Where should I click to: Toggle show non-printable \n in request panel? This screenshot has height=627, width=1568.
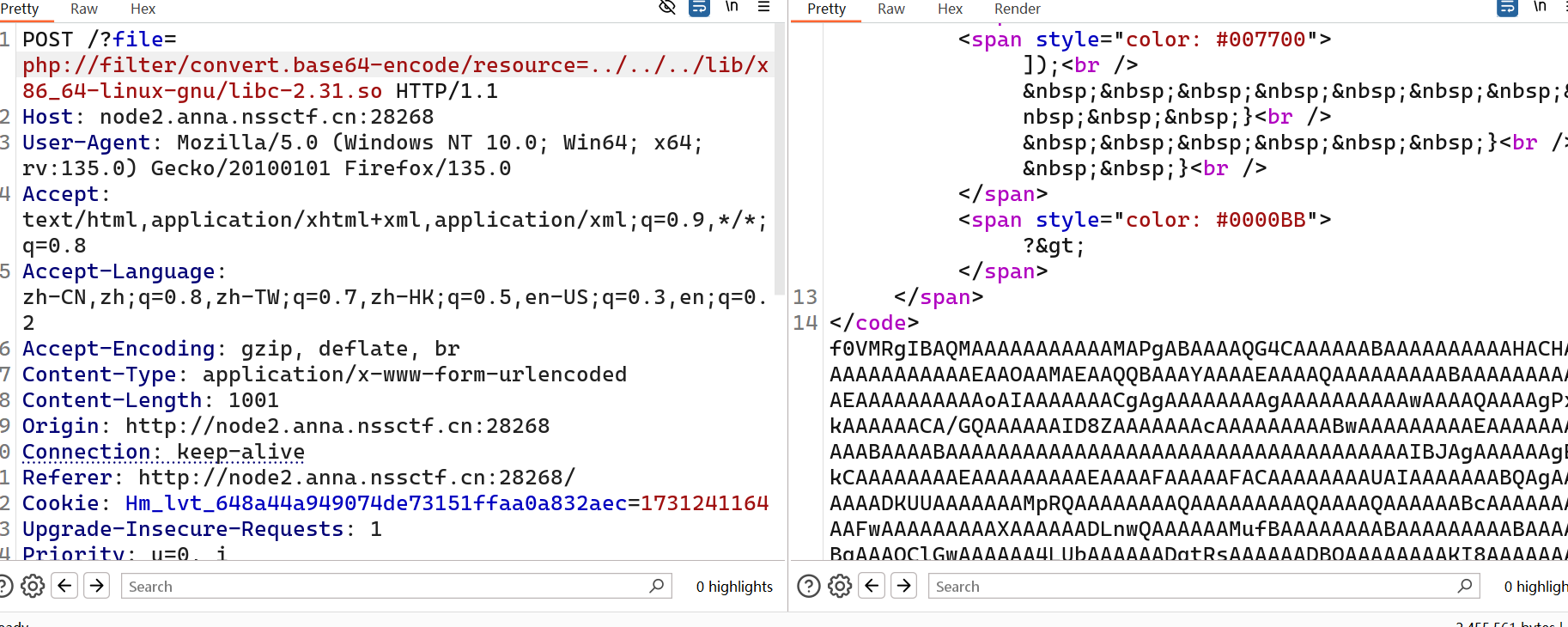[732, 7]
